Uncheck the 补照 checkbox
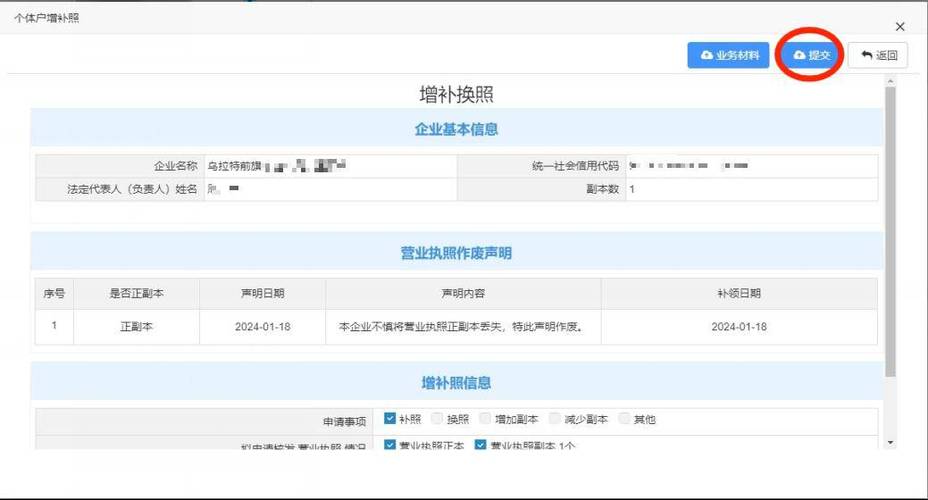Image resolution: width=928 pixels, height=500 pixels. click(390, 419)
